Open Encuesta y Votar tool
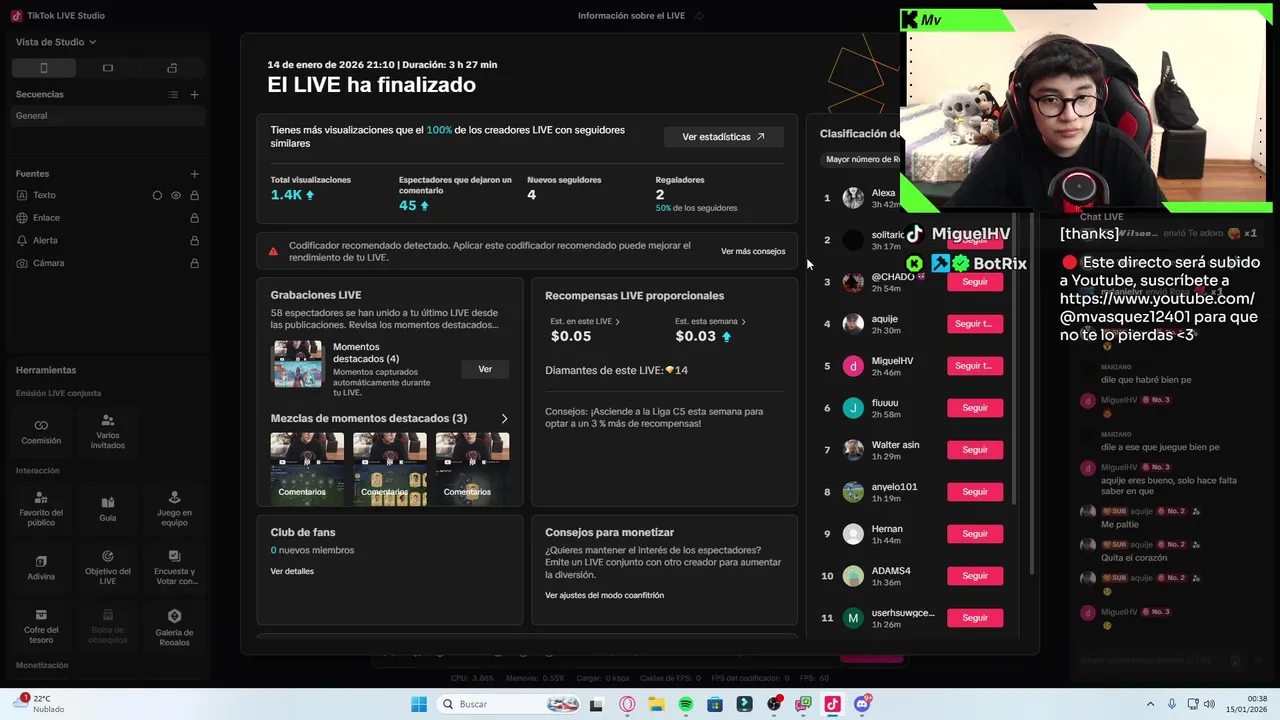 [x=174, y=568]
